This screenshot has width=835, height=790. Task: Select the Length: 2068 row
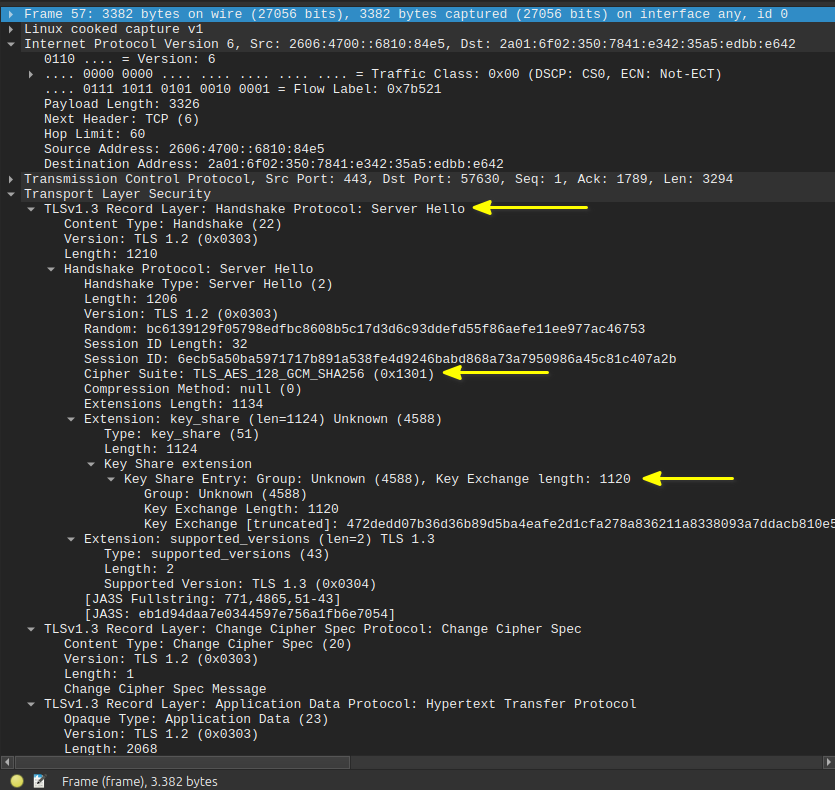coord(111,749)
